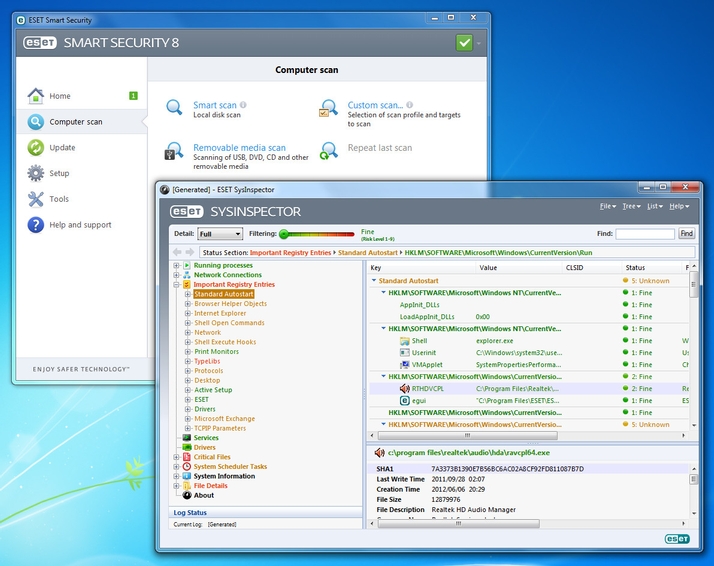Select the Userinit registry row
The width and height of the screenshot is (714, 566).
click(x=528, y=352)
